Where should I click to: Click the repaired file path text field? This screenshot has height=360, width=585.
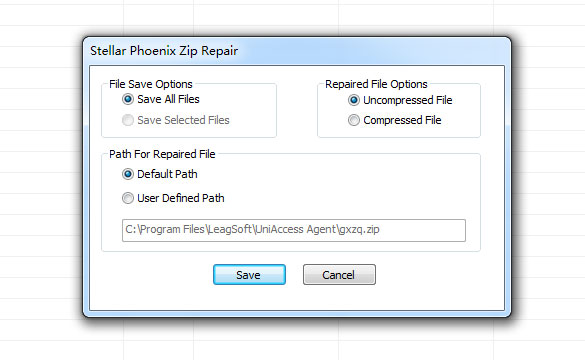[x=294, y=230]
